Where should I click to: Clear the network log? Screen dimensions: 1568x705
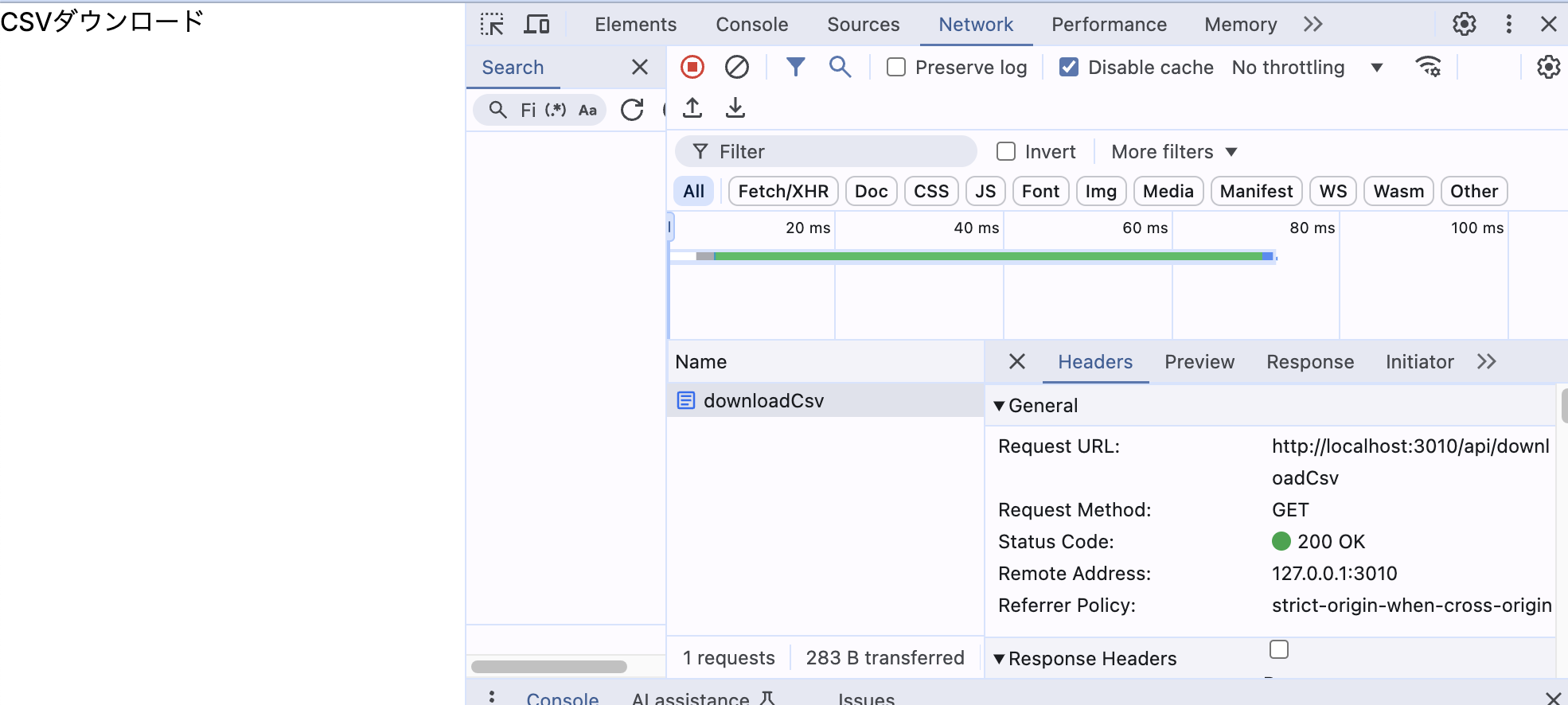tap(737, 68)
